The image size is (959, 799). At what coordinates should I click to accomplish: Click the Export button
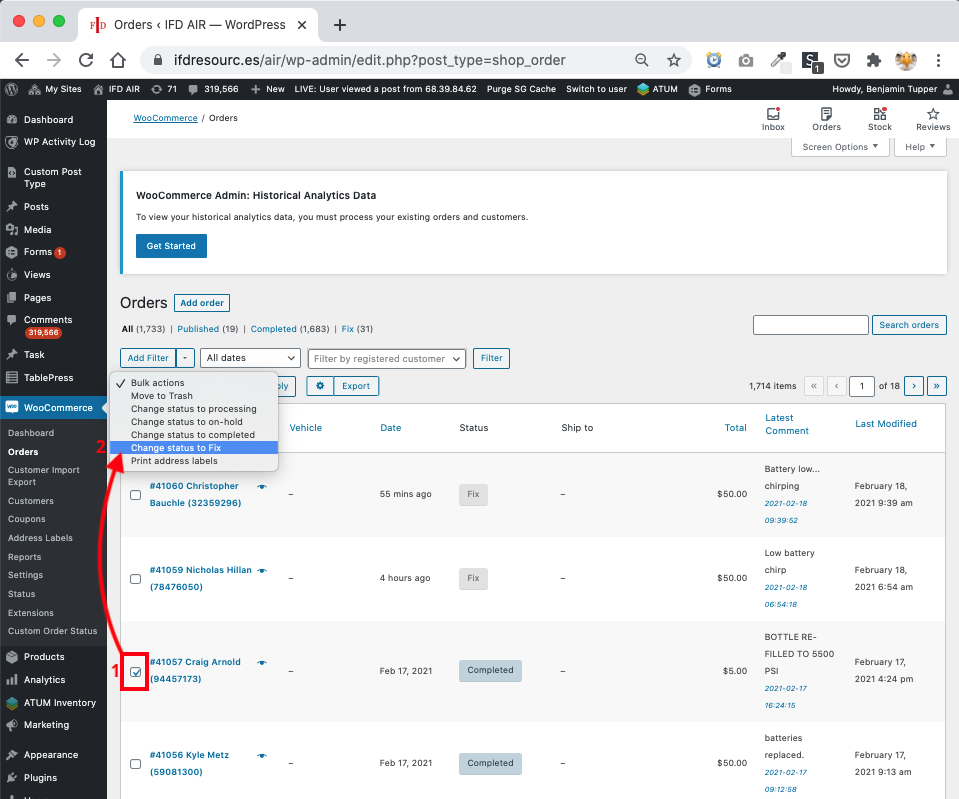tap(356, 386)
